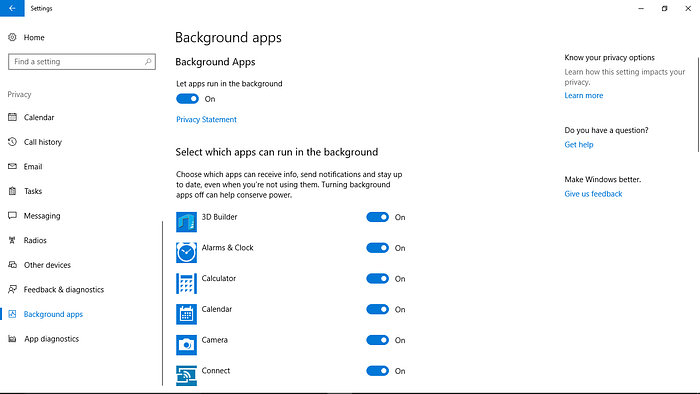
Task: Go to Email privacy settings
Action: tap(33, 166)
